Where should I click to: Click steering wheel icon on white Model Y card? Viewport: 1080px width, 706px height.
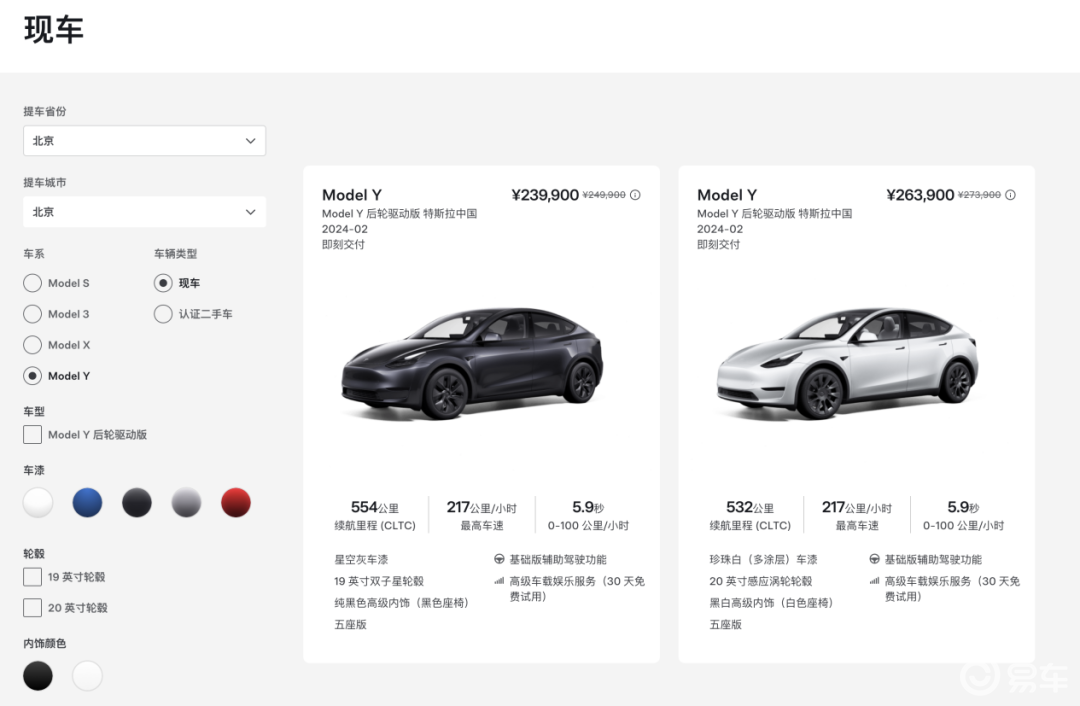[x=874, y=560]
